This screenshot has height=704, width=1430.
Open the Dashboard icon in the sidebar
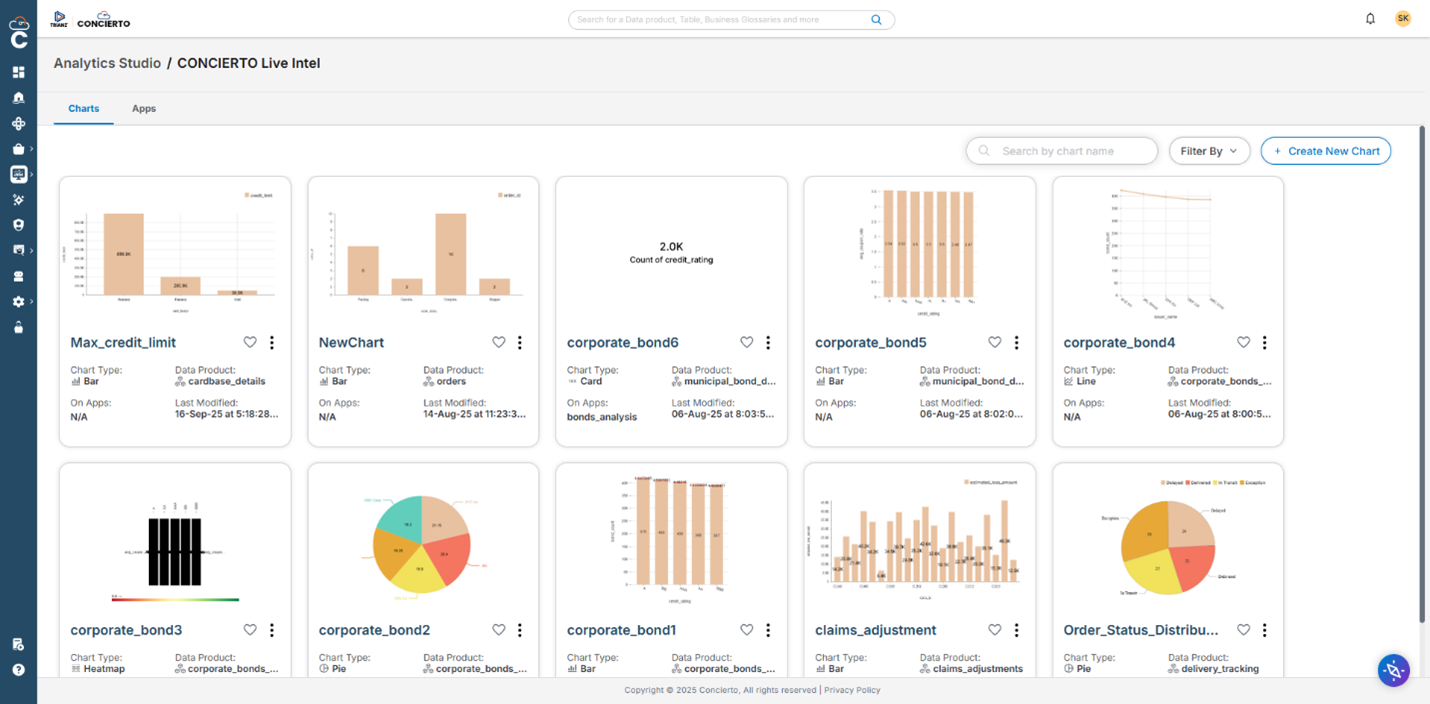coord(18,72)
